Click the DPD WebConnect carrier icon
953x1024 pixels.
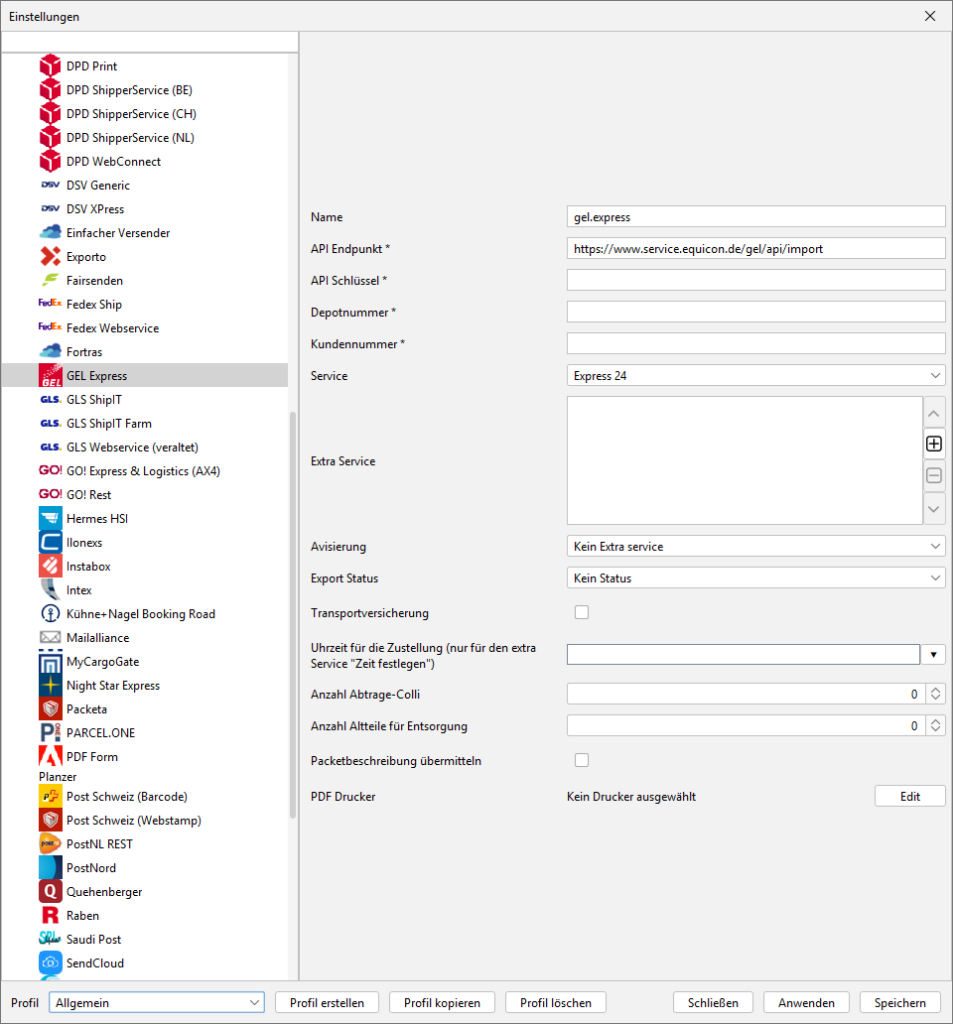coord(50,161)
